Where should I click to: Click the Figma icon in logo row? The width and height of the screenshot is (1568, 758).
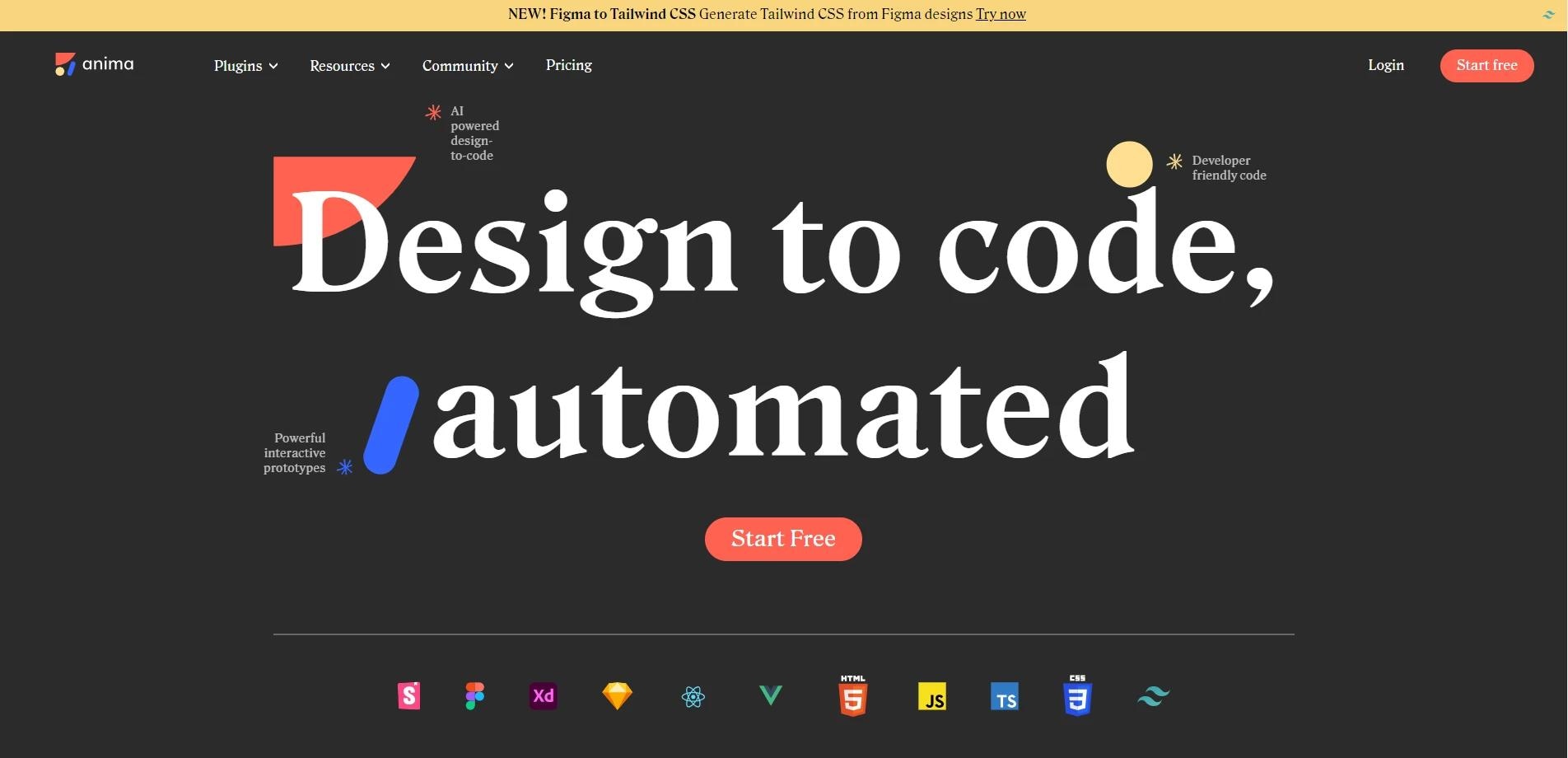click(x=475, y=696)
